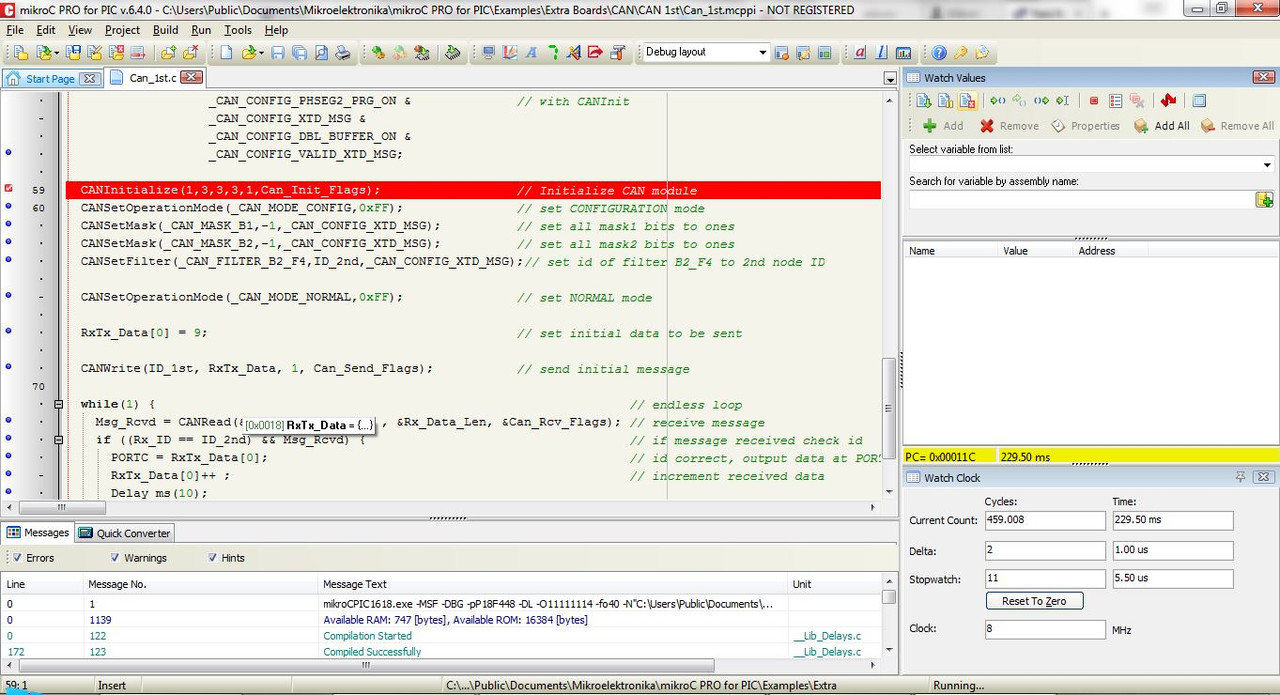This screenshot has height=695, width=1280.
Task: Click the Build and Program icon
Action: (x=421, y=52)
